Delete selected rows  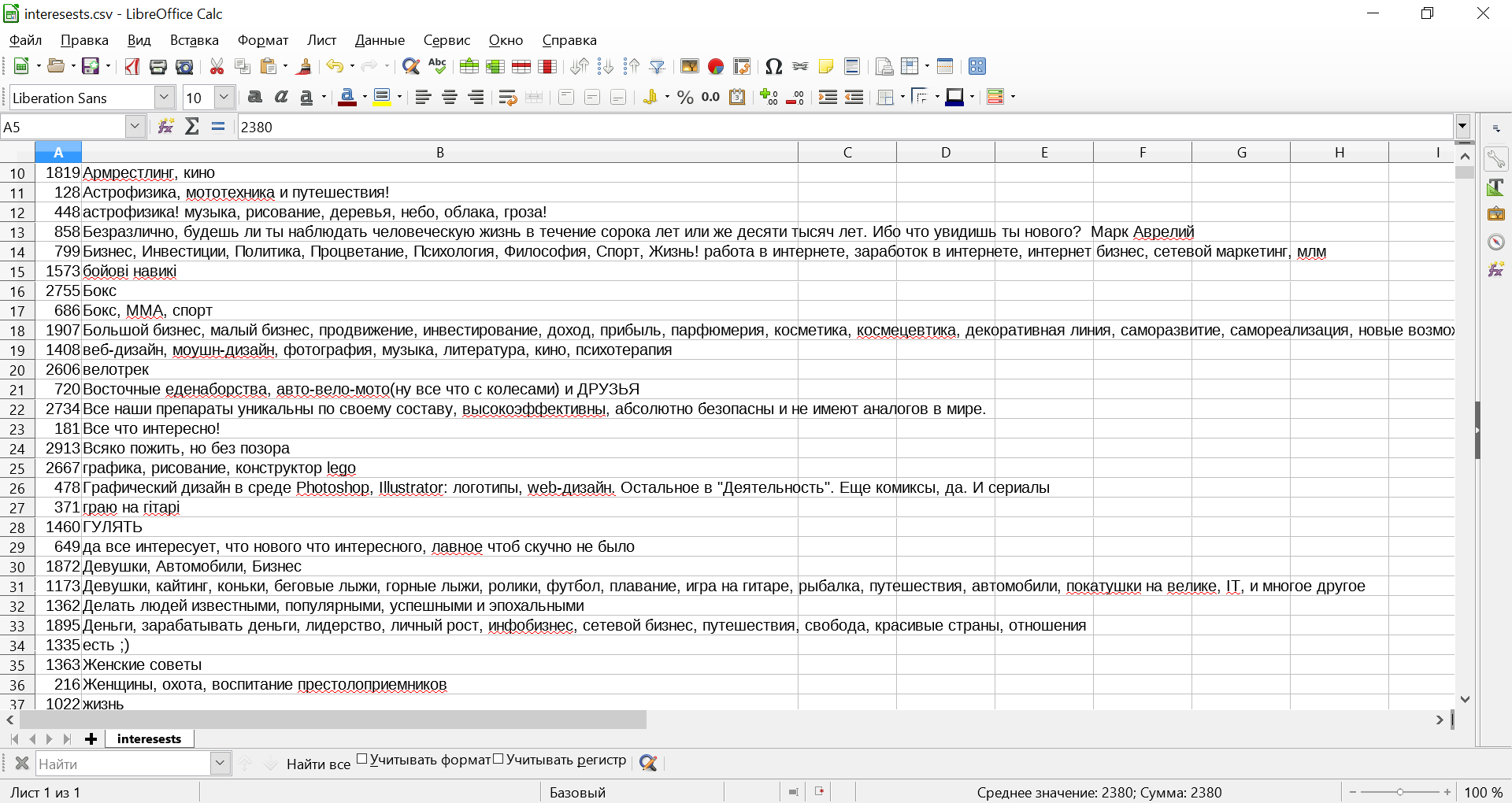pos(521,66)
